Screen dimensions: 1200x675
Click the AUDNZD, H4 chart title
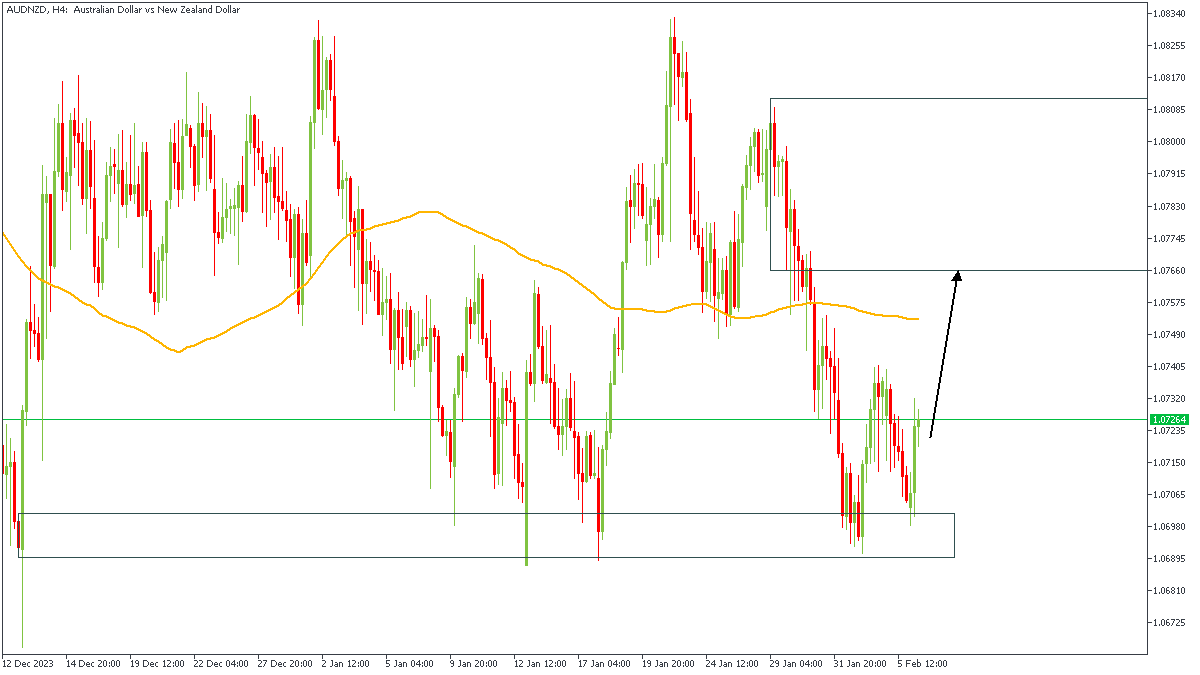pos(124,10)
